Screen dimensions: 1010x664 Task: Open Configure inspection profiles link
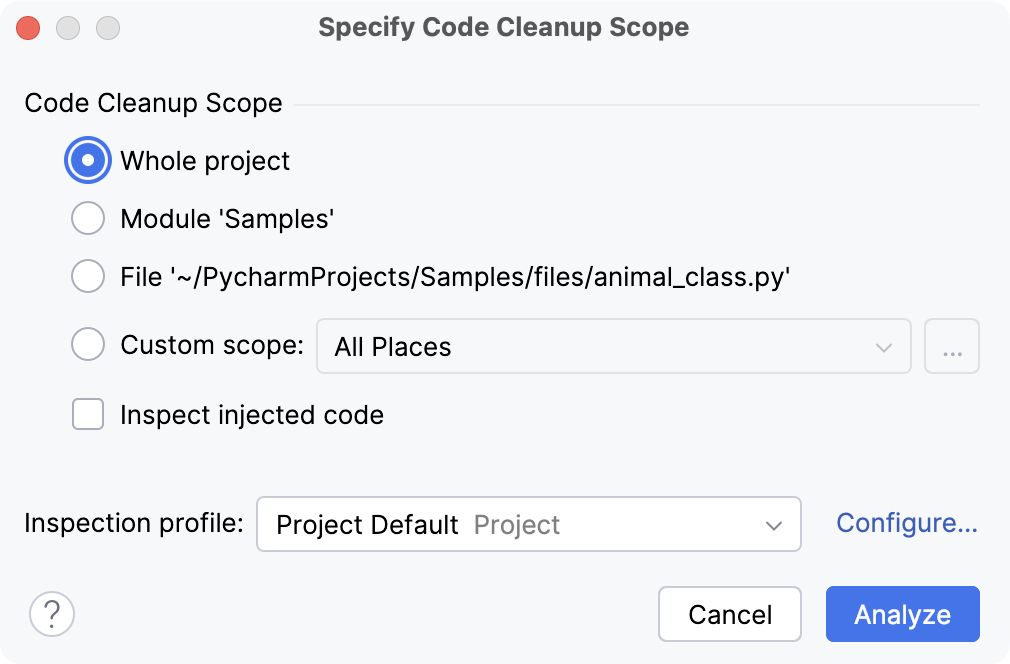point(905,523)
